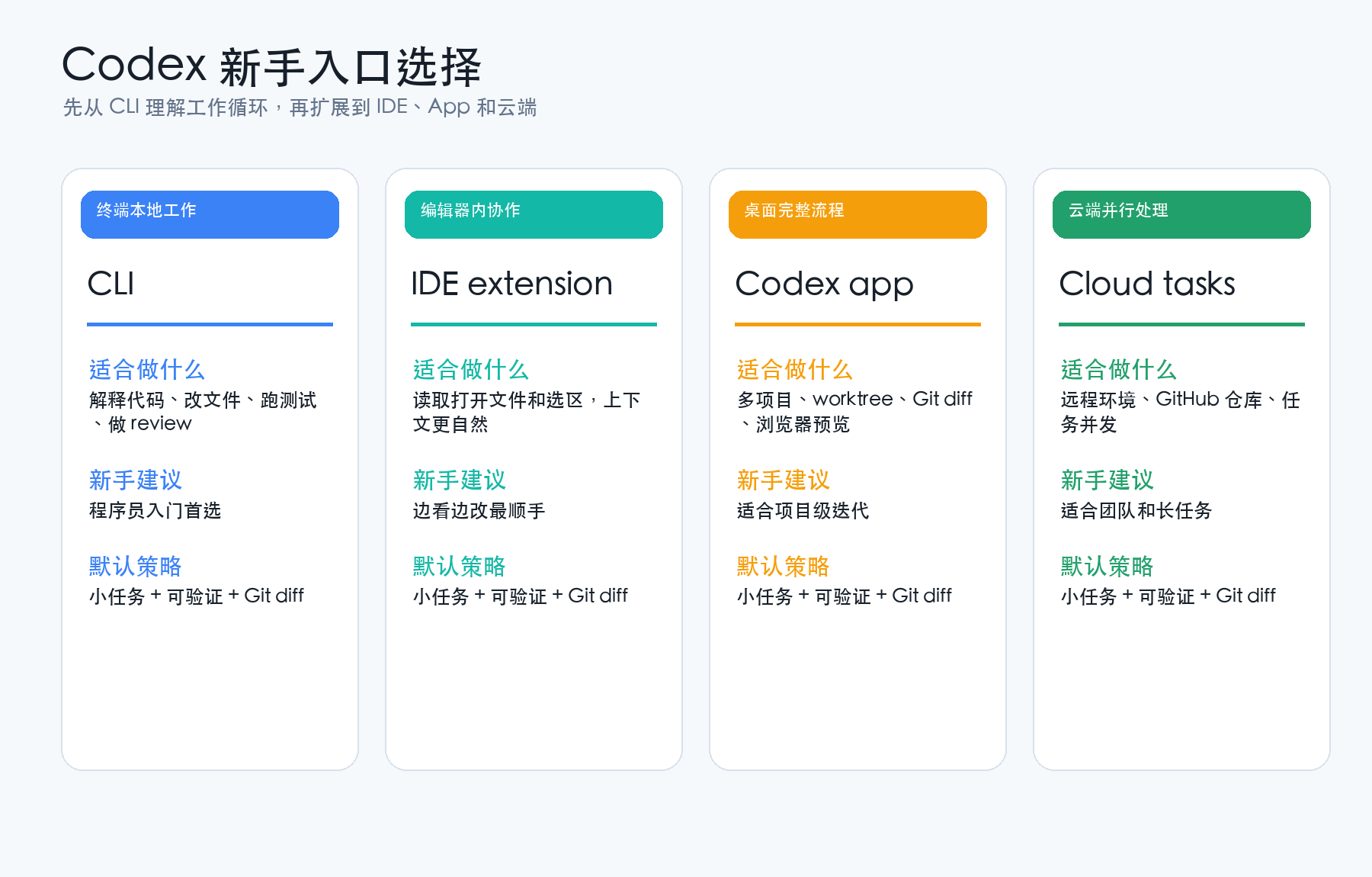The image size is (1372, 877).
Task: Select the orange "桌面完整流程" badge
Action: coord(857,214)
